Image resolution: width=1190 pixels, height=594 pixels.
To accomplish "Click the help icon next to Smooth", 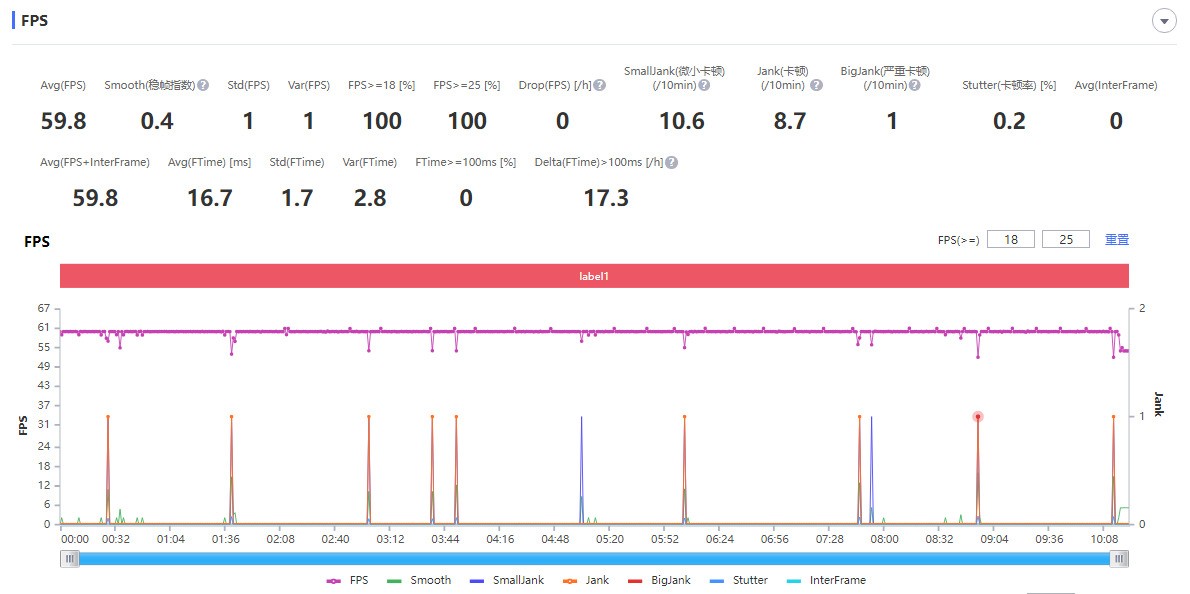I will point(203,86).
